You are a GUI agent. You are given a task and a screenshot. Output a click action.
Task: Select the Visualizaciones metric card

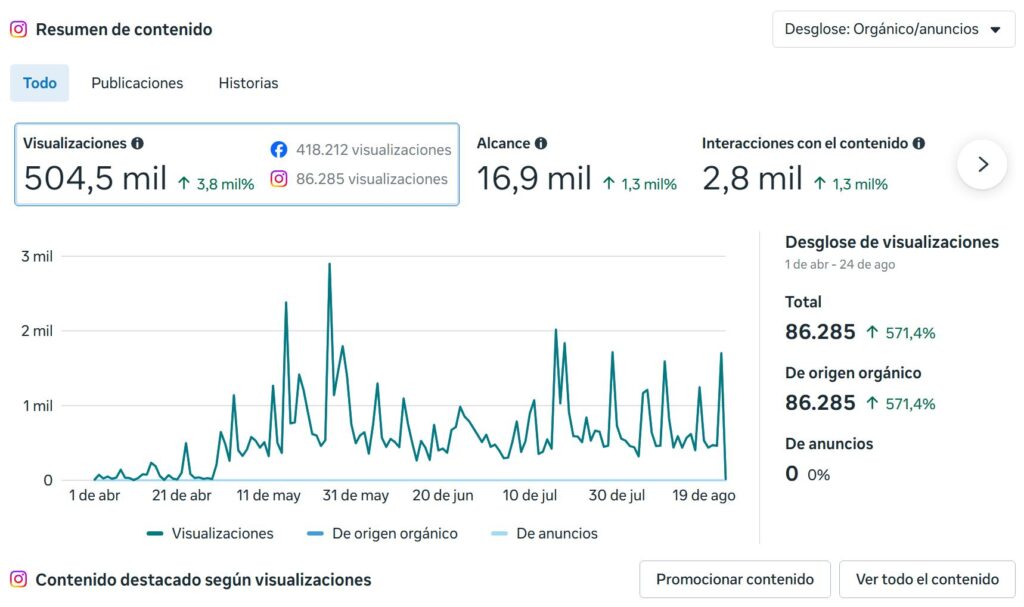236,164
